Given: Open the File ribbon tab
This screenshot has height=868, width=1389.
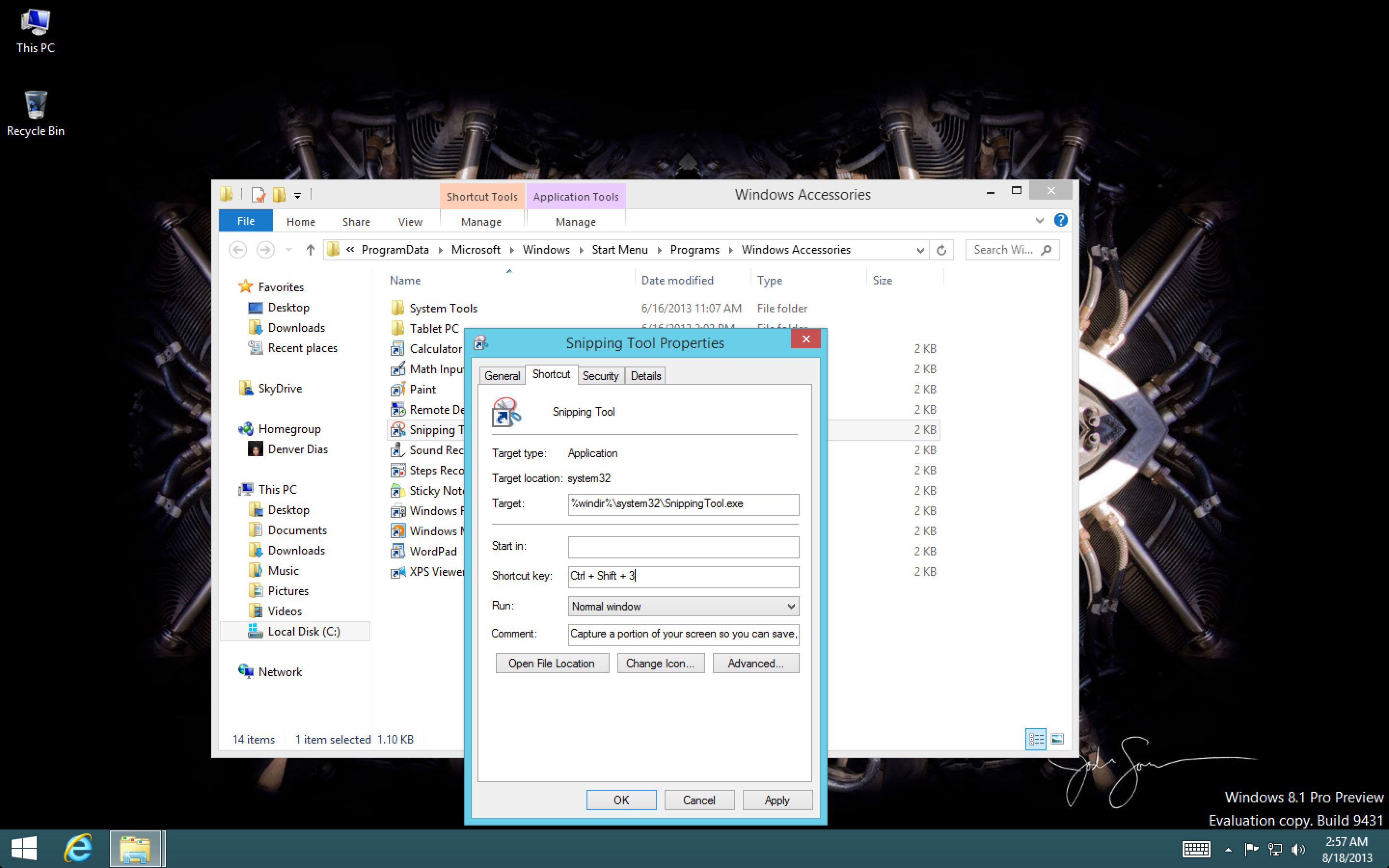Looking at the screenshot, I should [245, 221].
